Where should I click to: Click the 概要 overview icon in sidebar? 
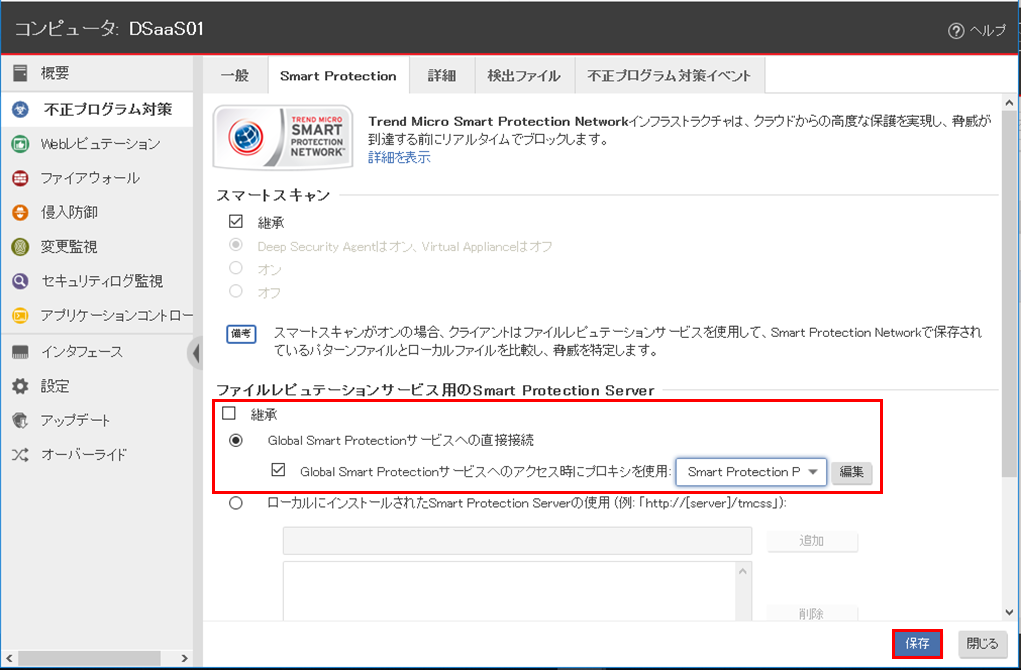coord(20,74)
